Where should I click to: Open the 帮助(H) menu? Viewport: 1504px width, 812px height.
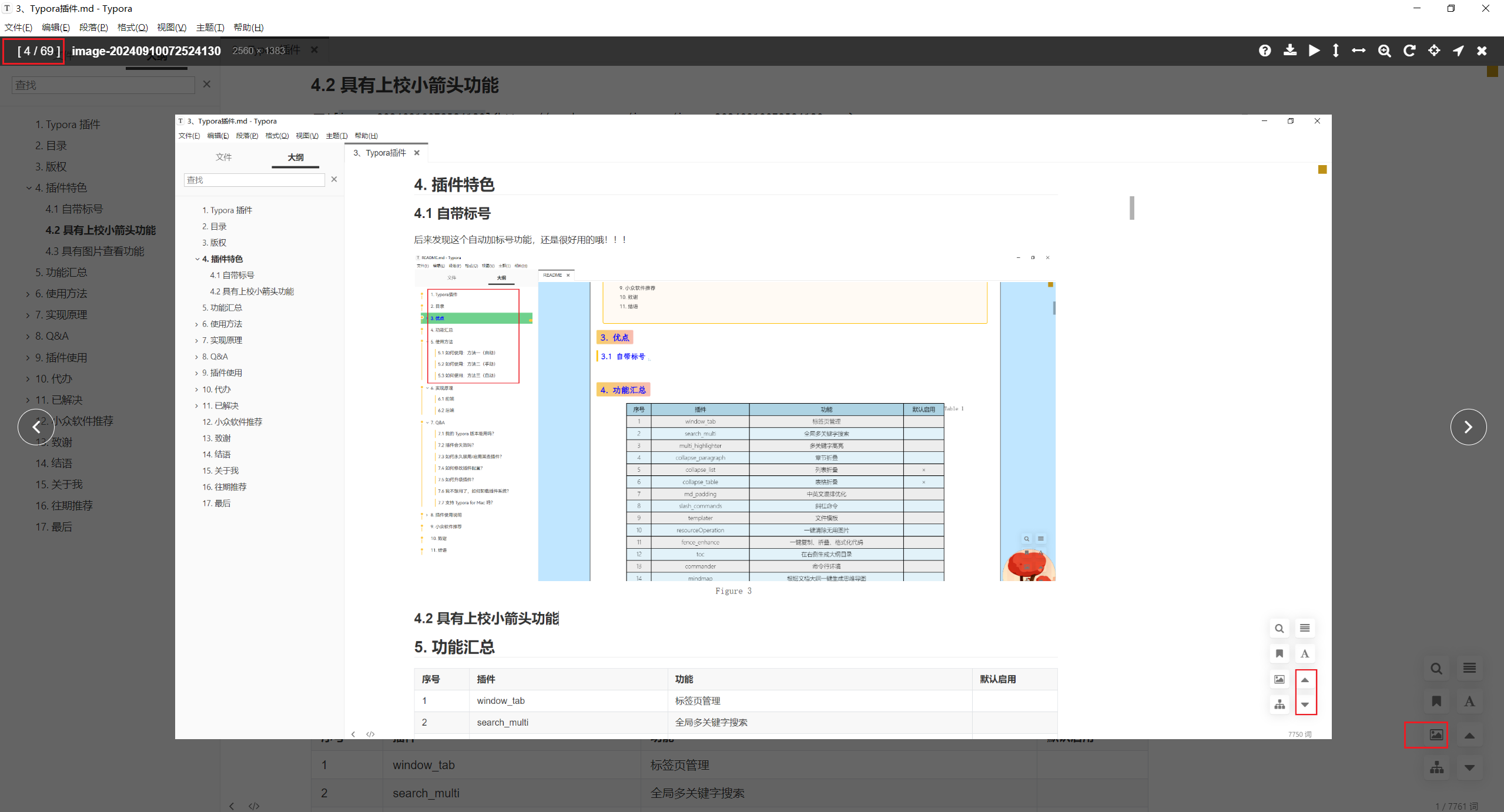pos(249,28)
